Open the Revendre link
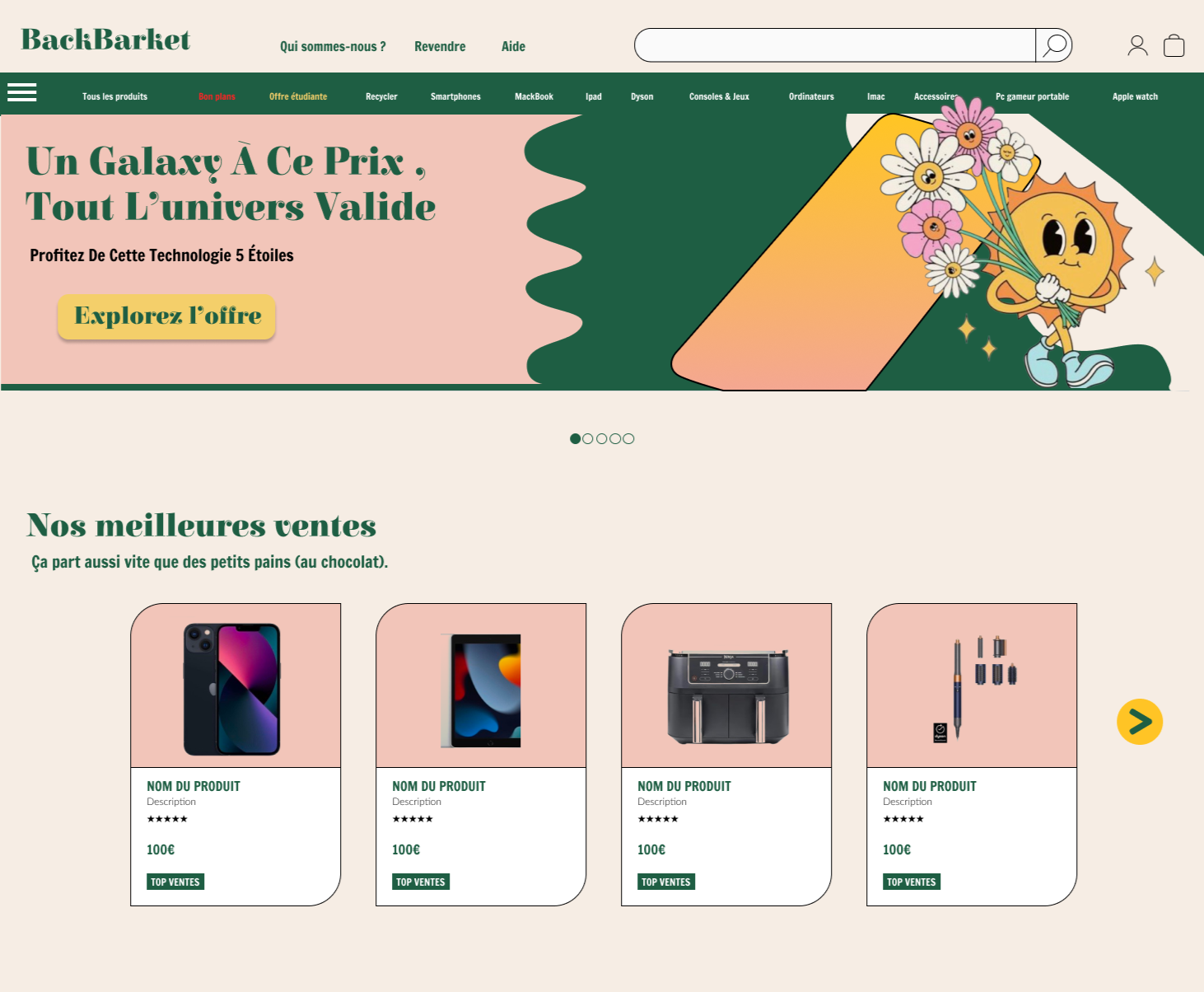Image resolution: width=1204 pixels, height=992 pixels. (x=440, y=46)
